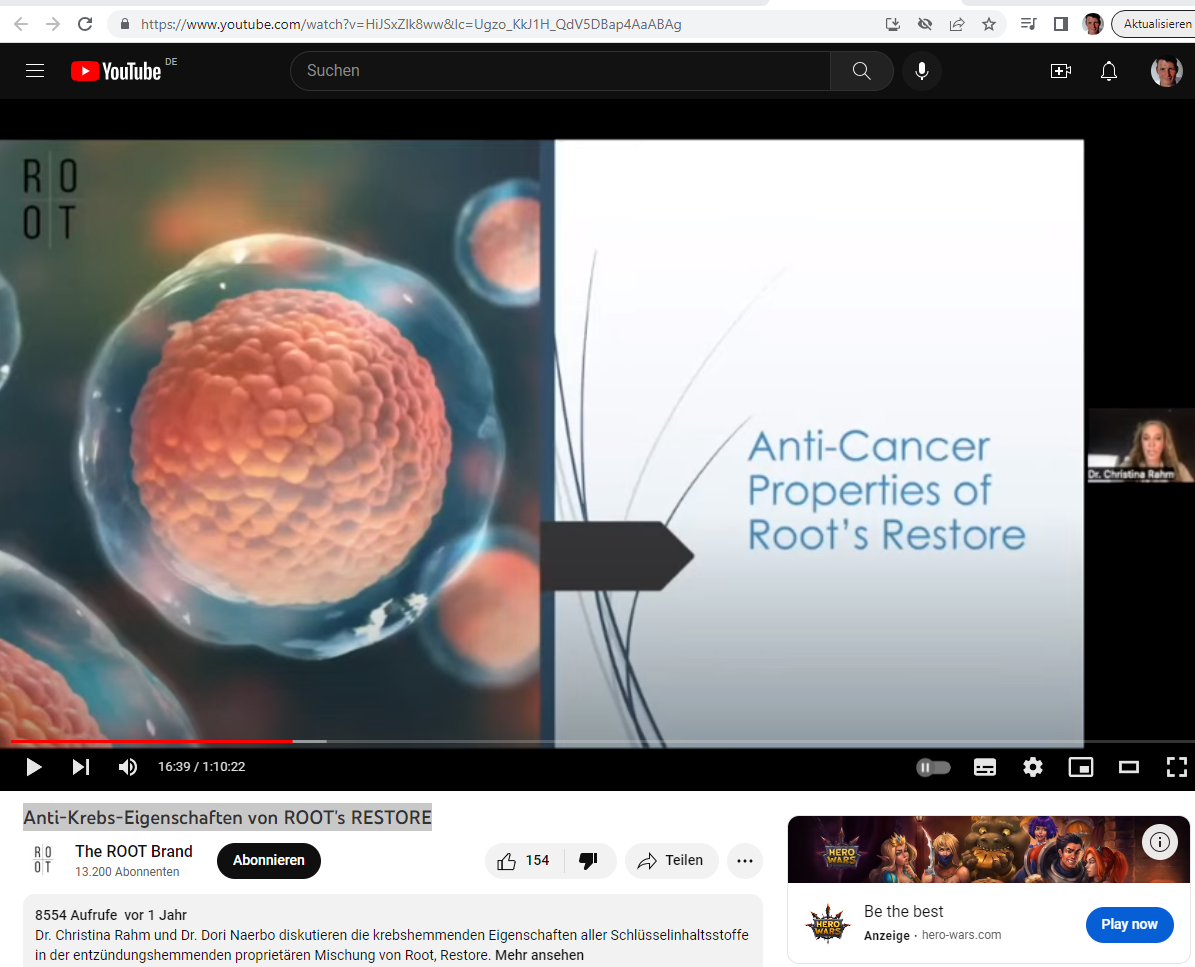Open The ROOT Brand channel avatar

[43, 860]
